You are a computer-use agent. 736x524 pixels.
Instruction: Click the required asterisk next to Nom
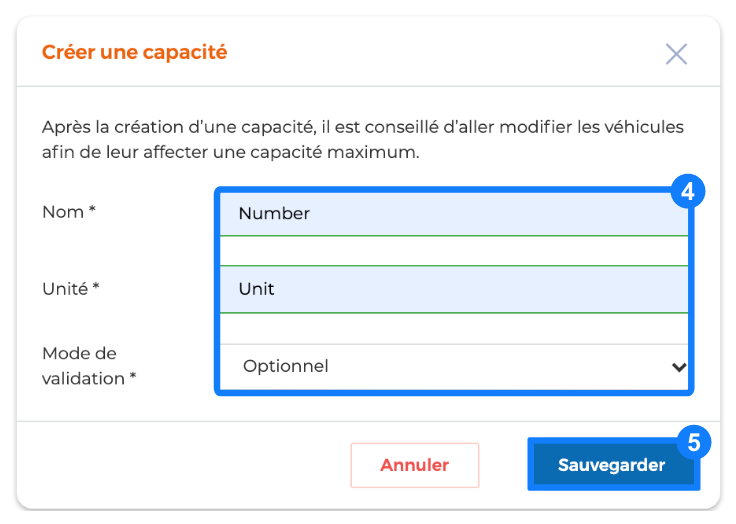[x=92, y=209]
